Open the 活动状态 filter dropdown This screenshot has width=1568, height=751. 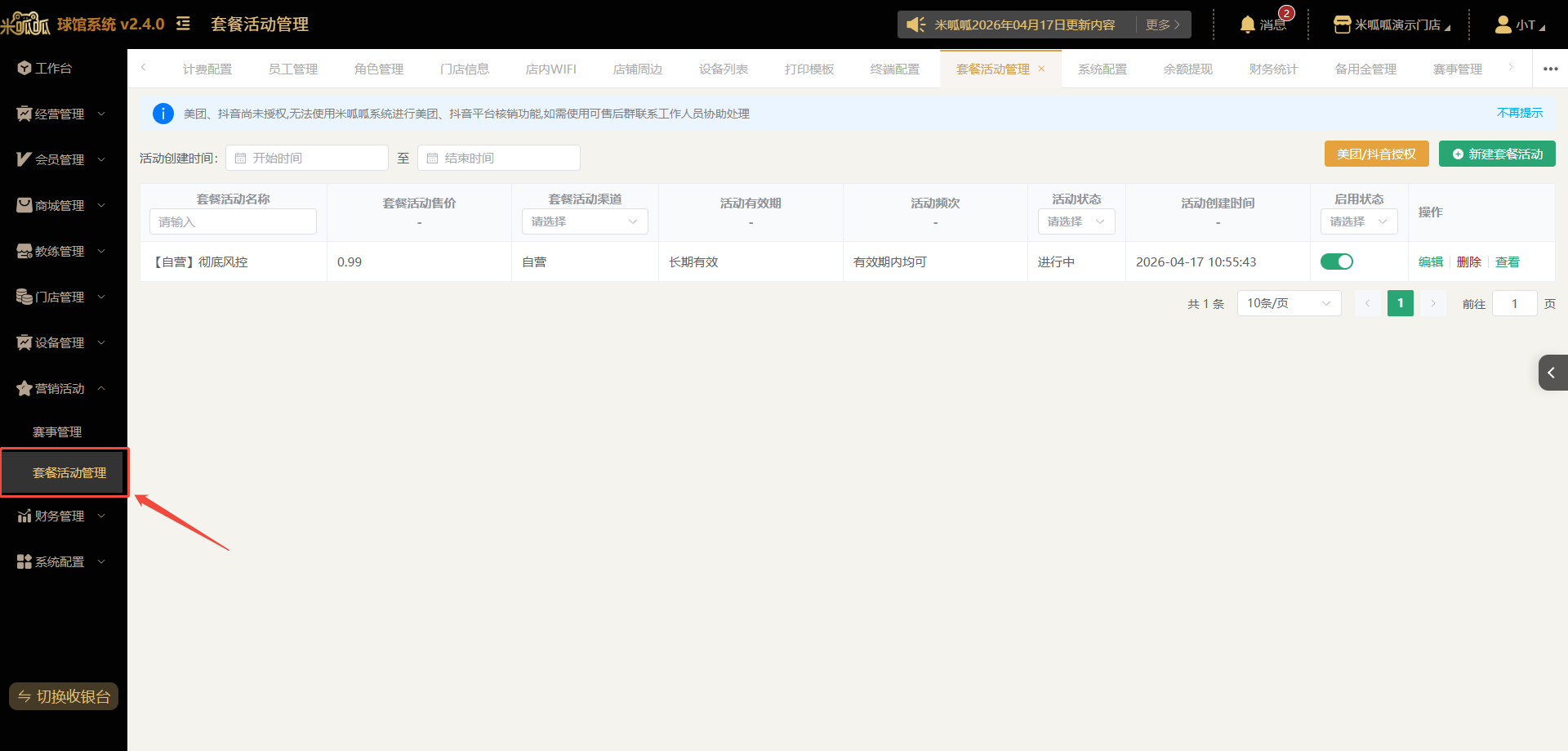[x=1076, y=221]
